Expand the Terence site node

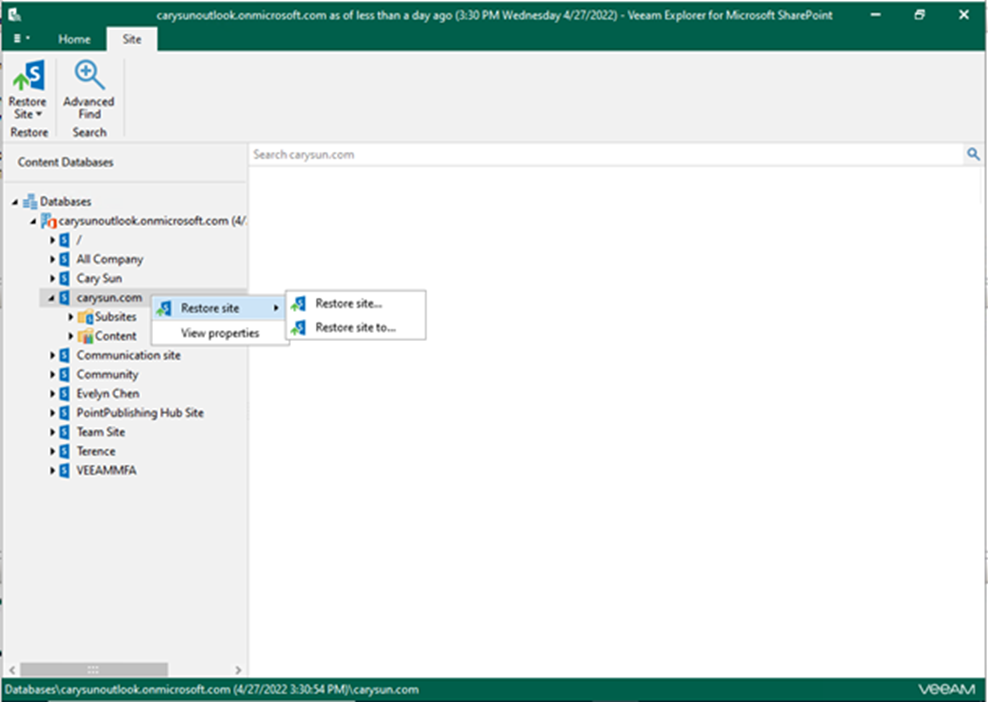point(52,451)
